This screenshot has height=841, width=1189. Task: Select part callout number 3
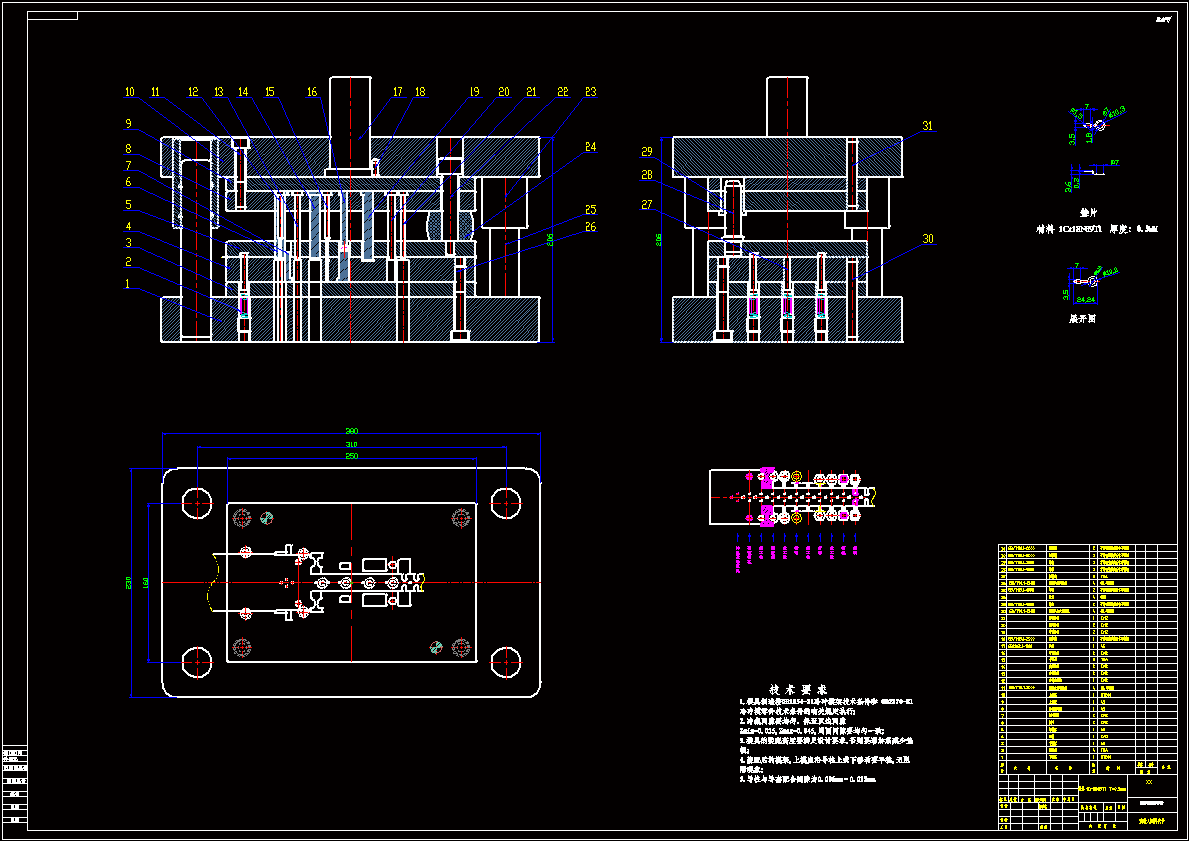click(x=129, y=243)
